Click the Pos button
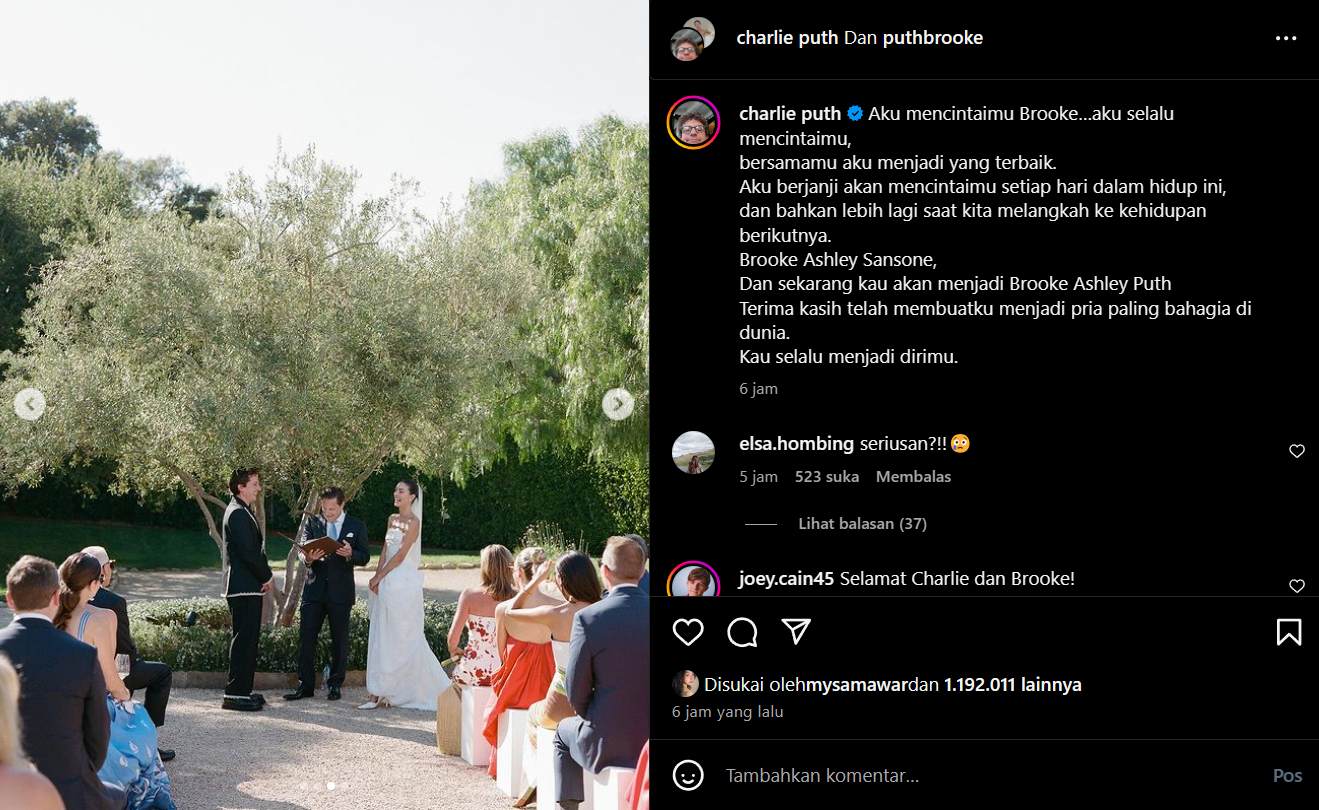The width and height of the screenshot is (1319, 810). point(1287,775)
